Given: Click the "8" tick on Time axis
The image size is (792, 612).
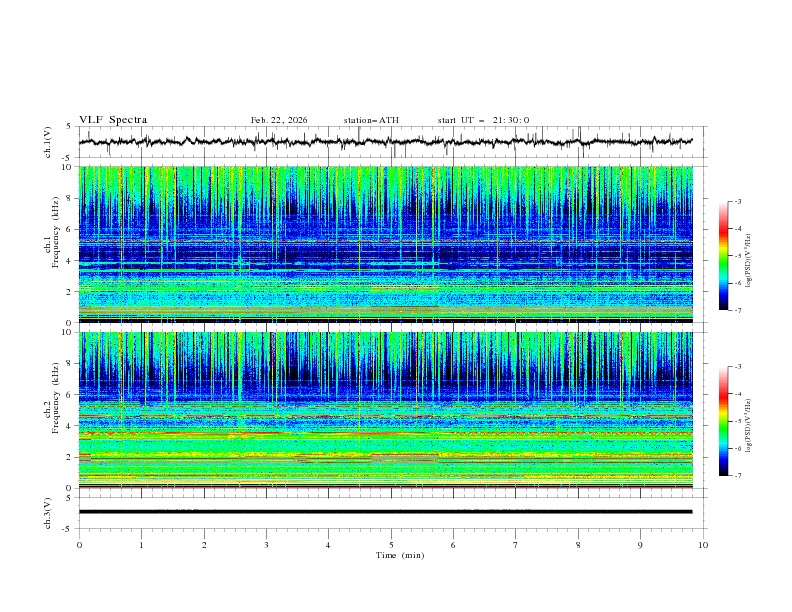Looking at the screenshot, I should [x=578, y=545].
